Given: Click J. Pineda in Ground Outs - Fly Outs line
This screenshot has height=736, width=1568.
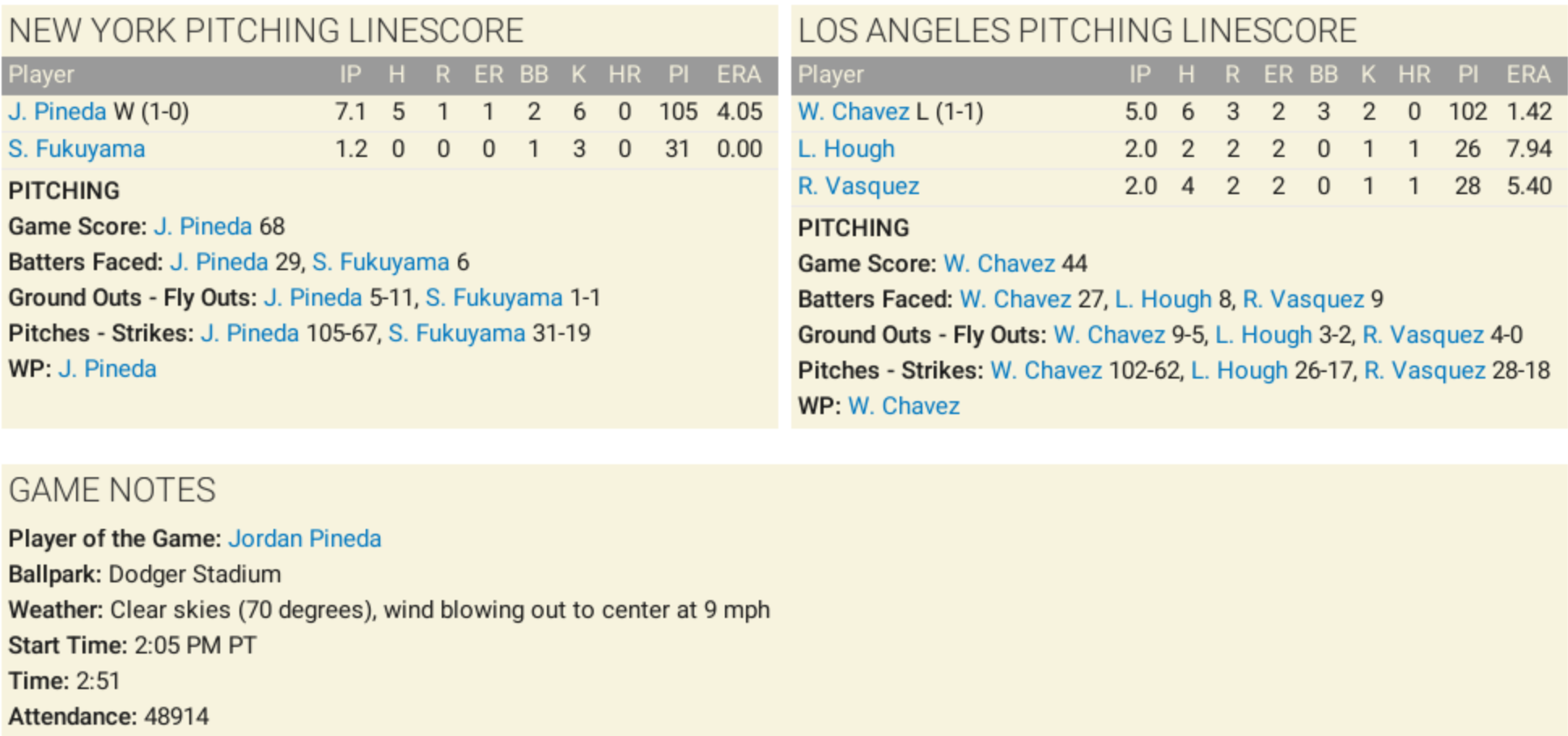Looking at the screenshot, I should [313, 298].
